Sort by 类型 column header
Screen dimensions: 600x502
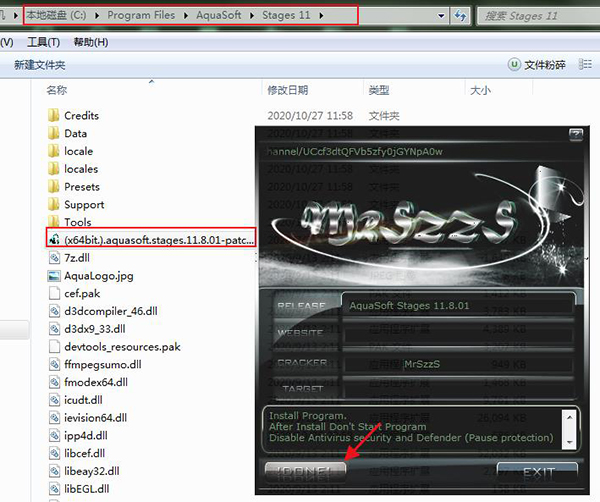[x=379, y=90]
